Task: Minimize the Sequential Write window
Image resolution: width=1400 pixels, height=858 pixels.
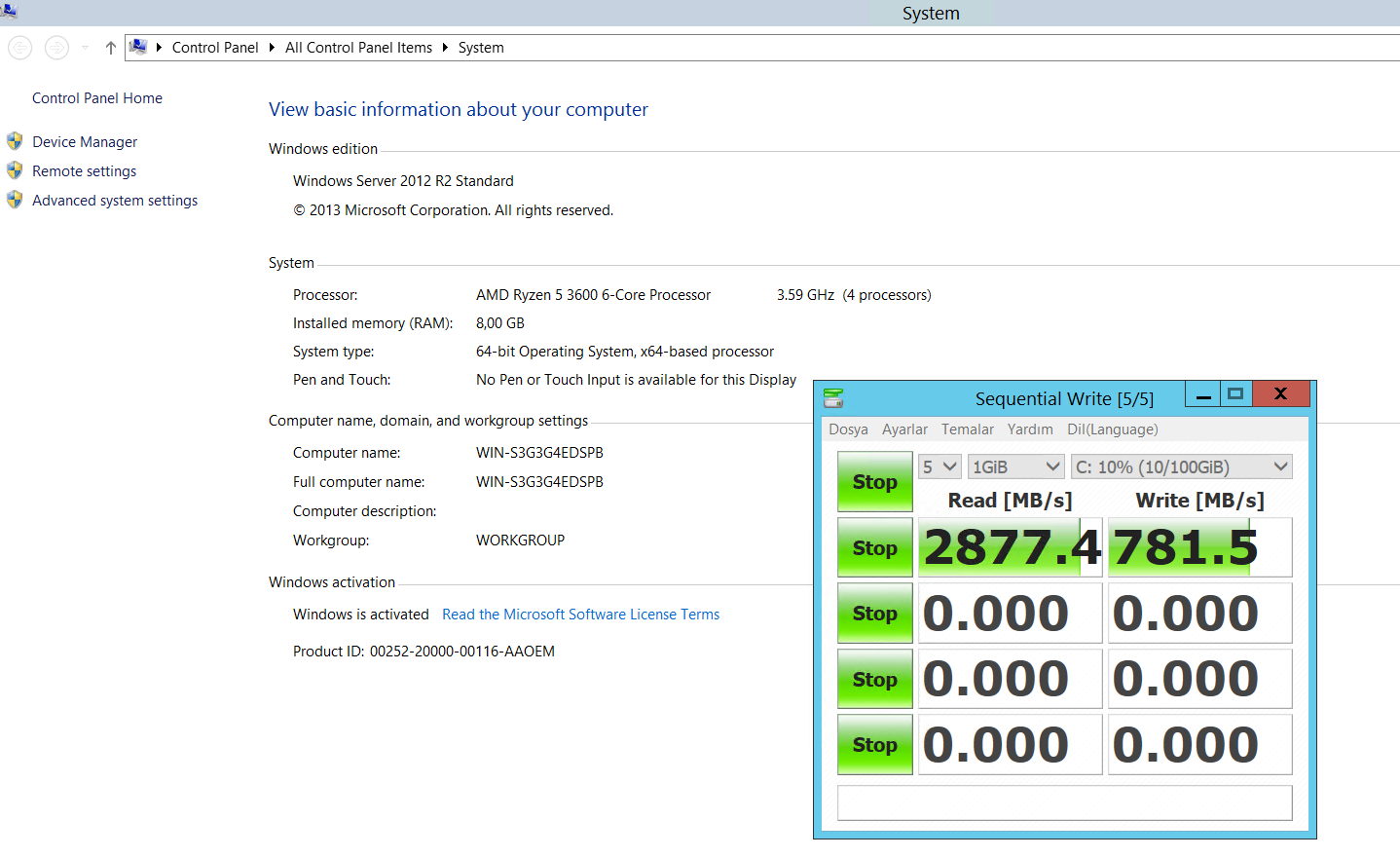Action: click(1204, 394)
